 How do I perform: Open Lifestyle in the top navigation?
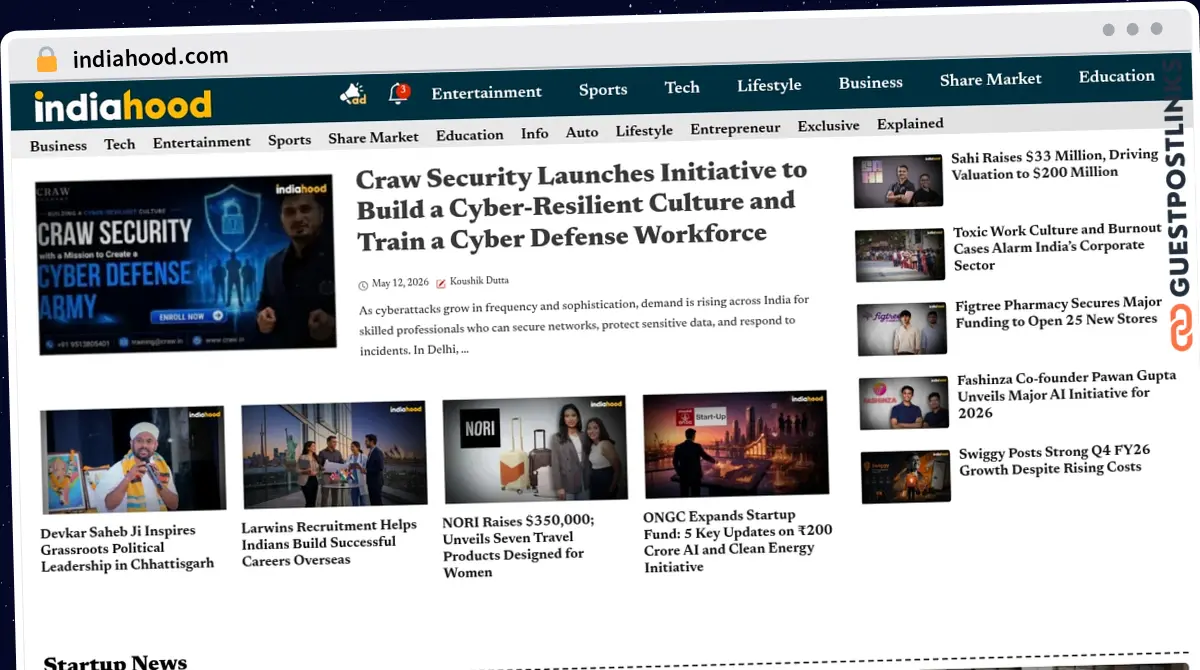pyautogui.click(x=769, y=85)
